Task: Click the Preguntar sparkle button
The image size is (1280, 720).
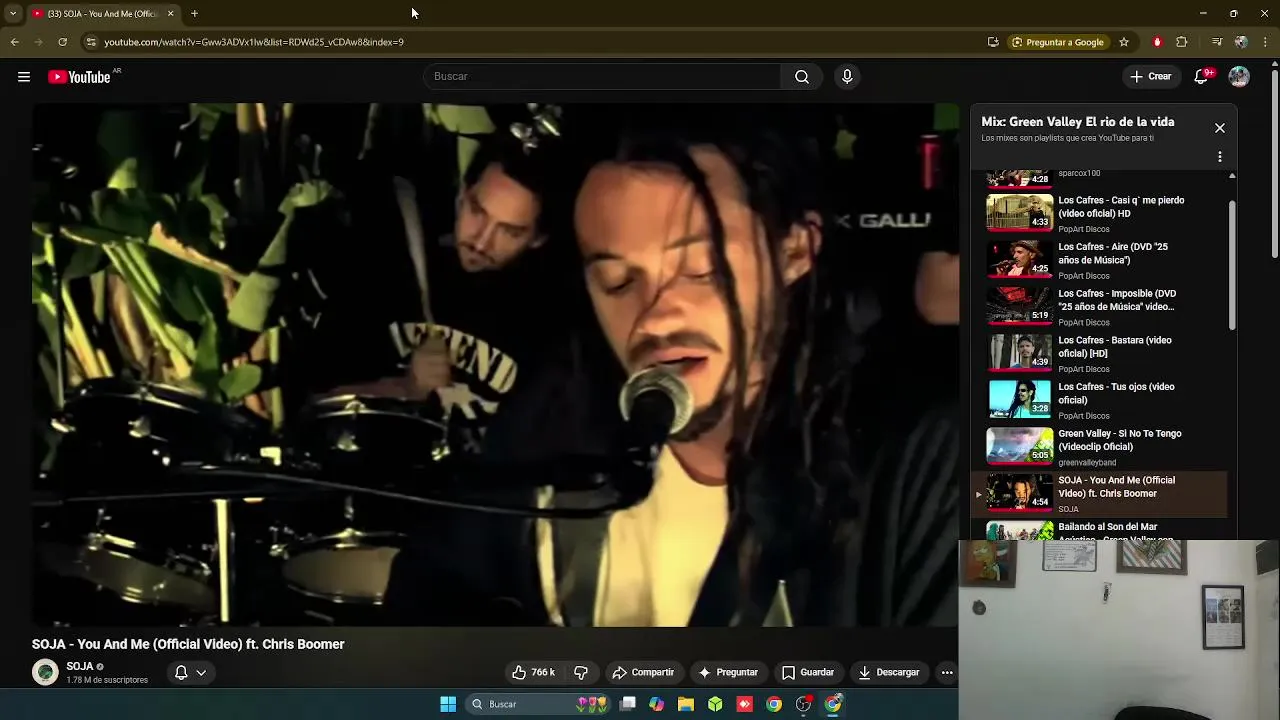Action: (x=728, y=672)
